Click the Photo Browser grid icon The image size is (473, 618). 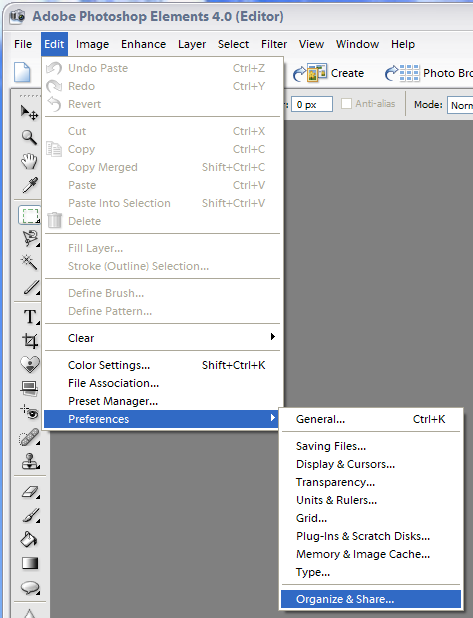(402, 73)
